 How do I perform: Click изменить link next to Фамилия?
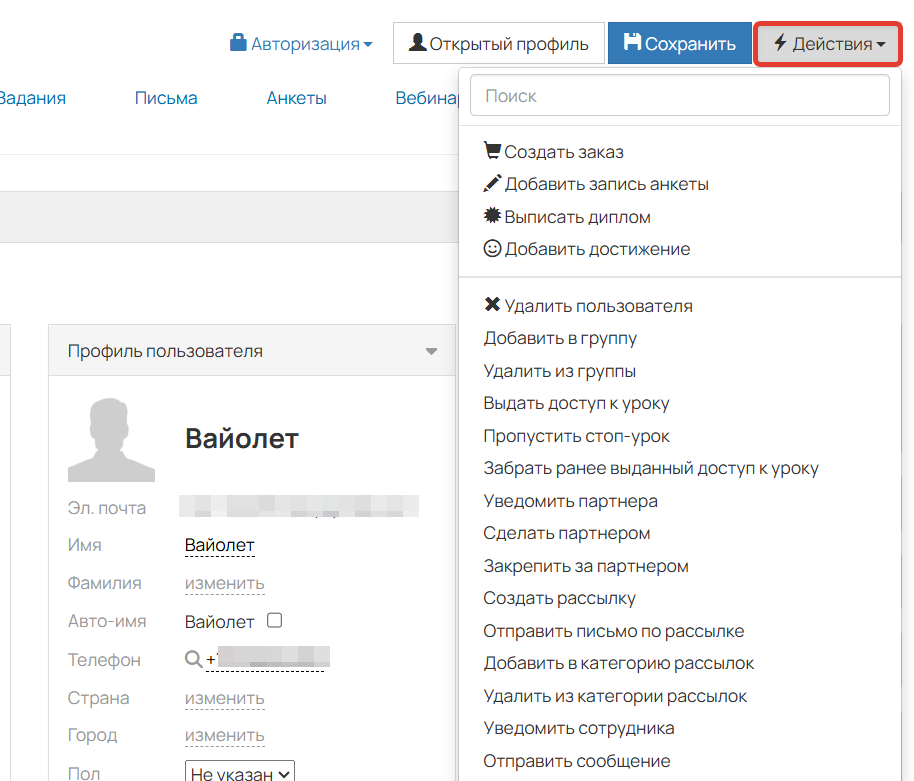point(224,583)
